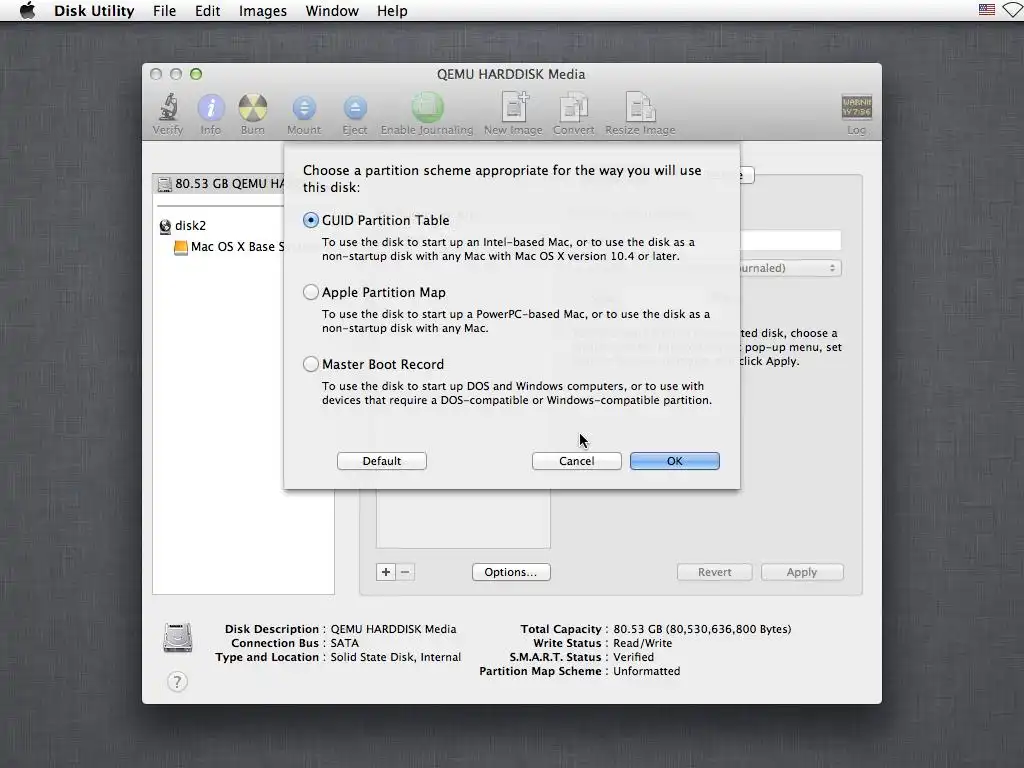Image resolution: width=1024 pixels, height=768 pixels.
Task: Click the Total Capacity value 80.53 GB
Action: 702,629
